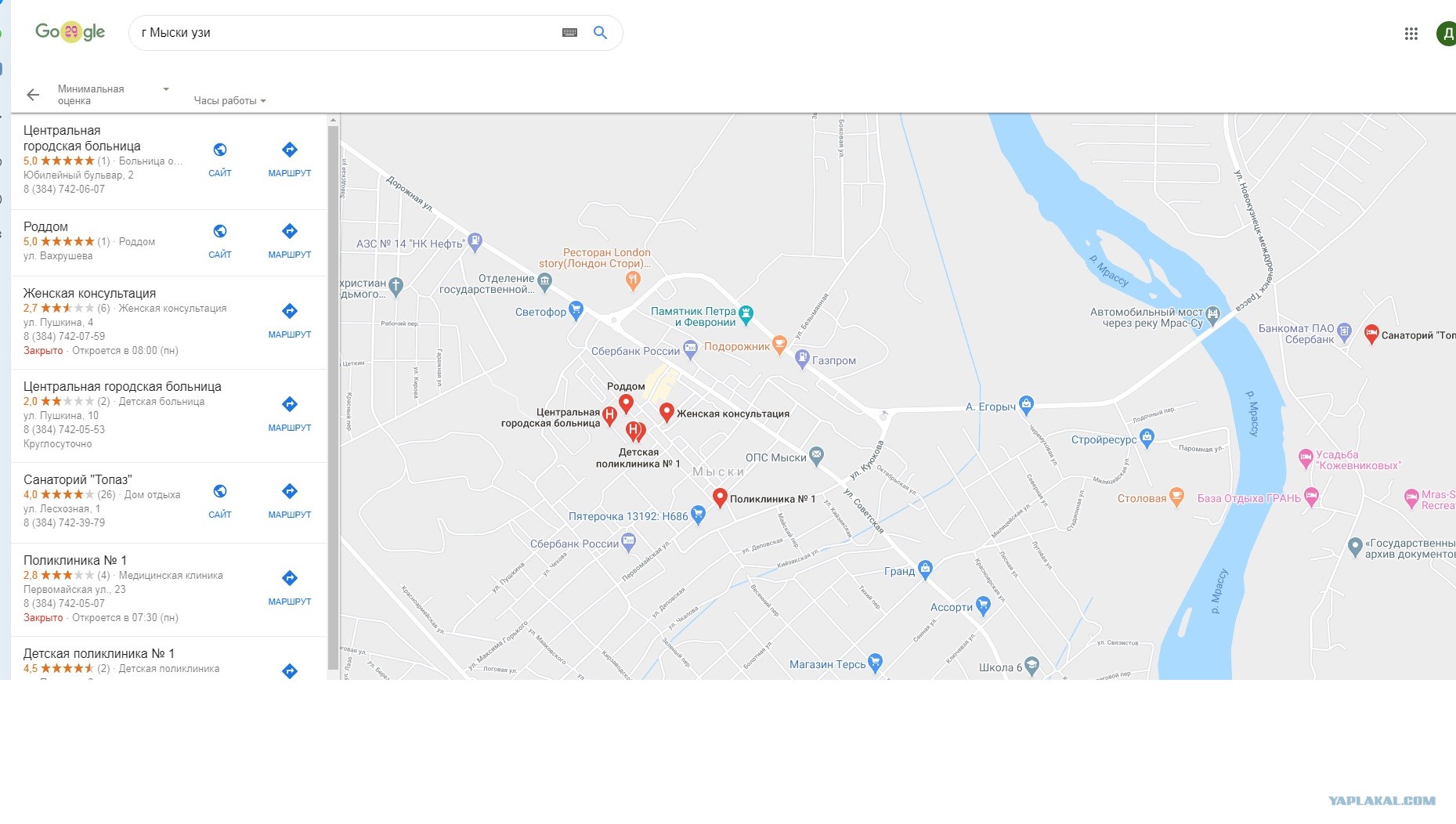This screenshot has height=824, width=1456.
Task: Click address text 'ул. Вахрушева'
Action: [x=58, y=255]
